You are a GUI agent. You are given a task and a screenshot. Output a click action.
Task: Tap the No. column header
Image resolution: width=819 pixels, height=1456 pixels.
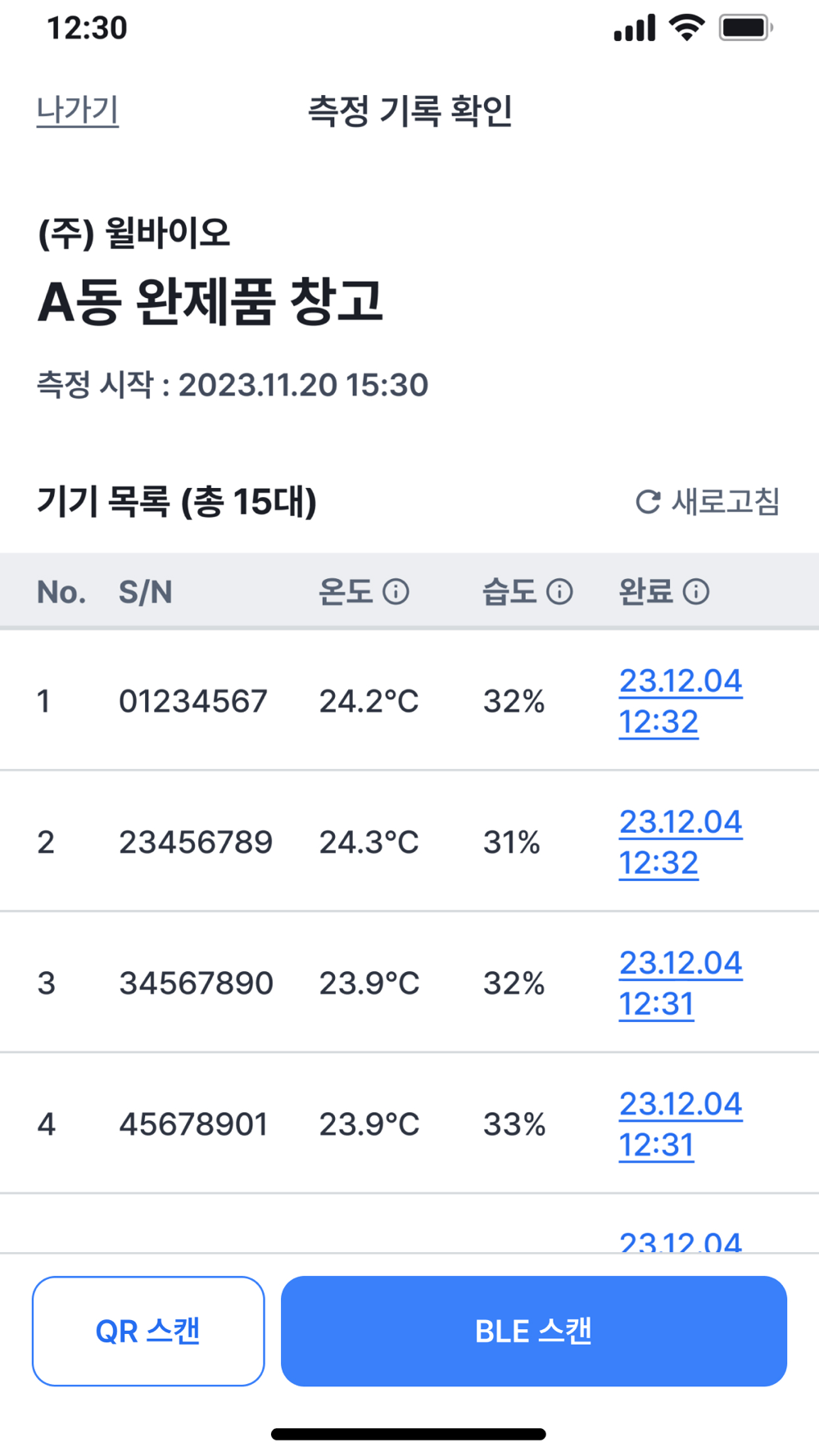pyautogui.click(x=61, y=592)
